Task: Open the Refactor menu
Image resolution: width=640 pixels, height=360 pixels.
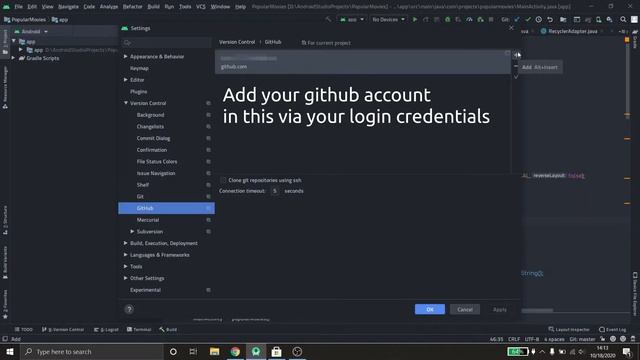Action: (x=133, y=7)
